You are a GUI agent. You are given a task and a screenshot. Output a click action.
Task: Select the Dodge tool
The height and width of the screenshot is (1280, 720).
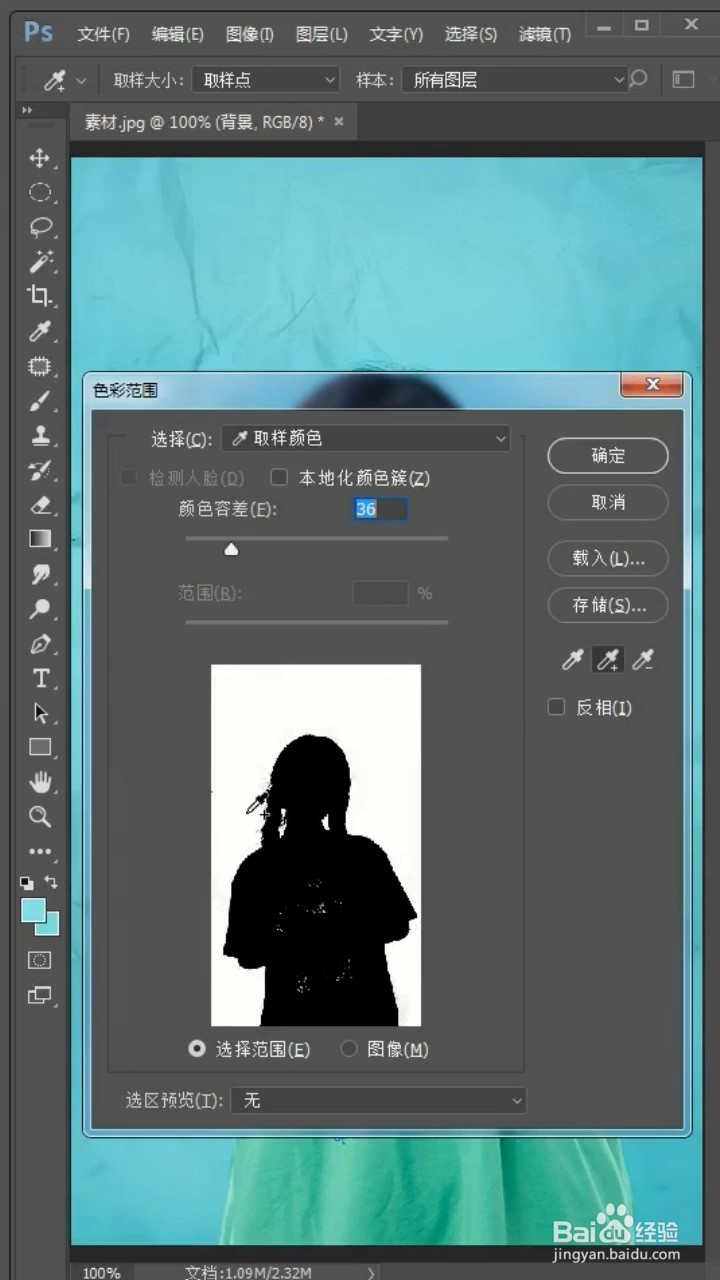(40, 609)
